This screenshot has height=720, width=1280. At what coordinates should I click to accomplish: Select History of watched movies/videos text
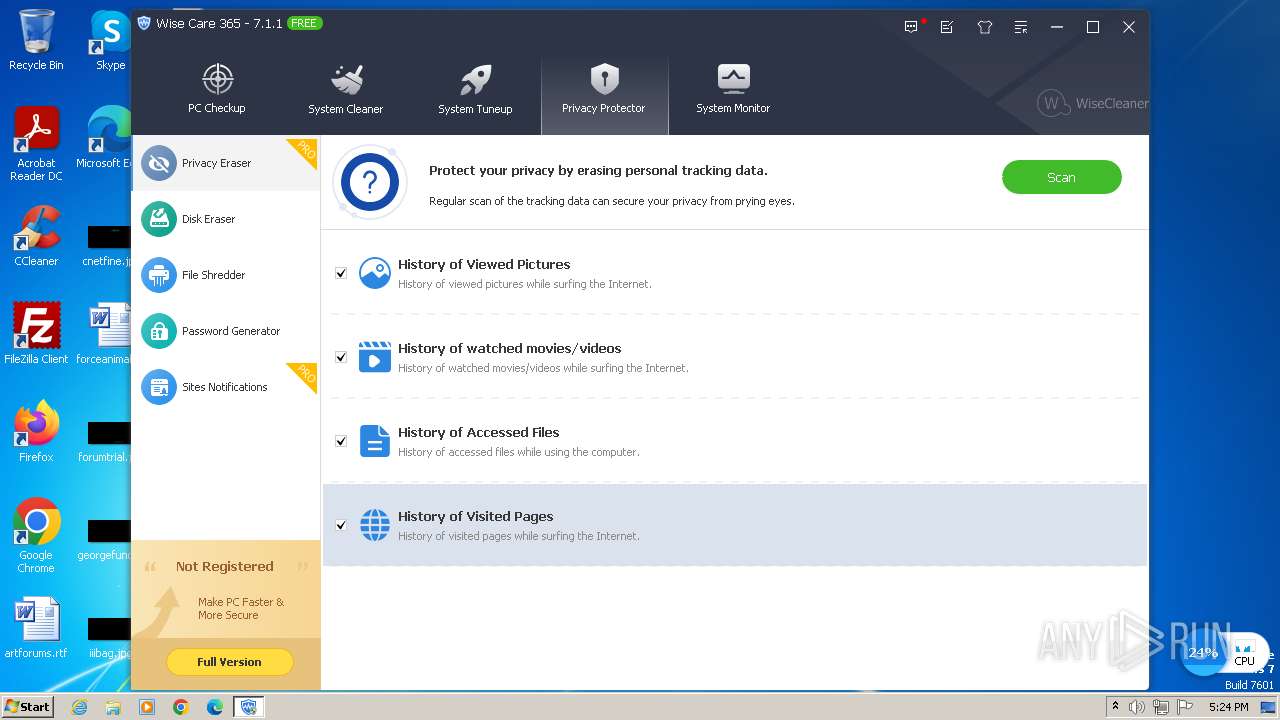tap(509, 348)
